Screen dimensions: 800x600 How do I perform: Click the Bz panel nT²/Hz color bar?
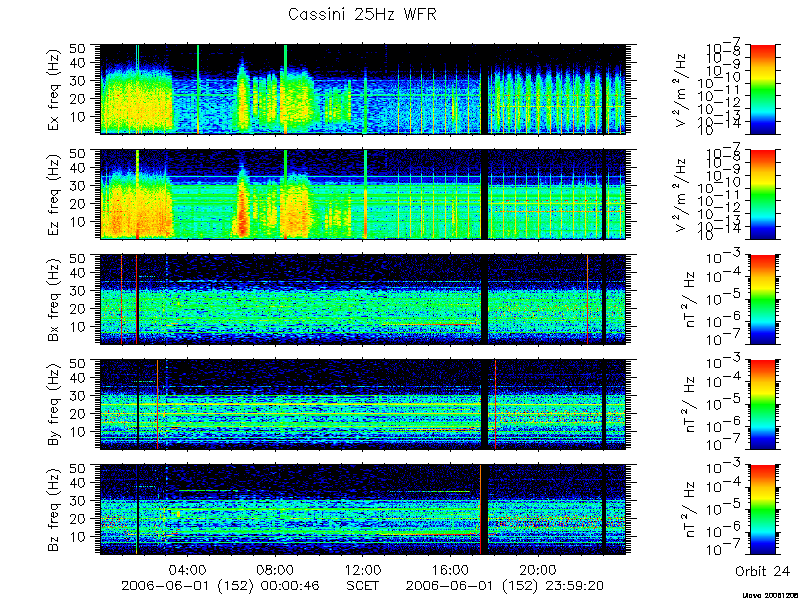[x=762, y=510]
